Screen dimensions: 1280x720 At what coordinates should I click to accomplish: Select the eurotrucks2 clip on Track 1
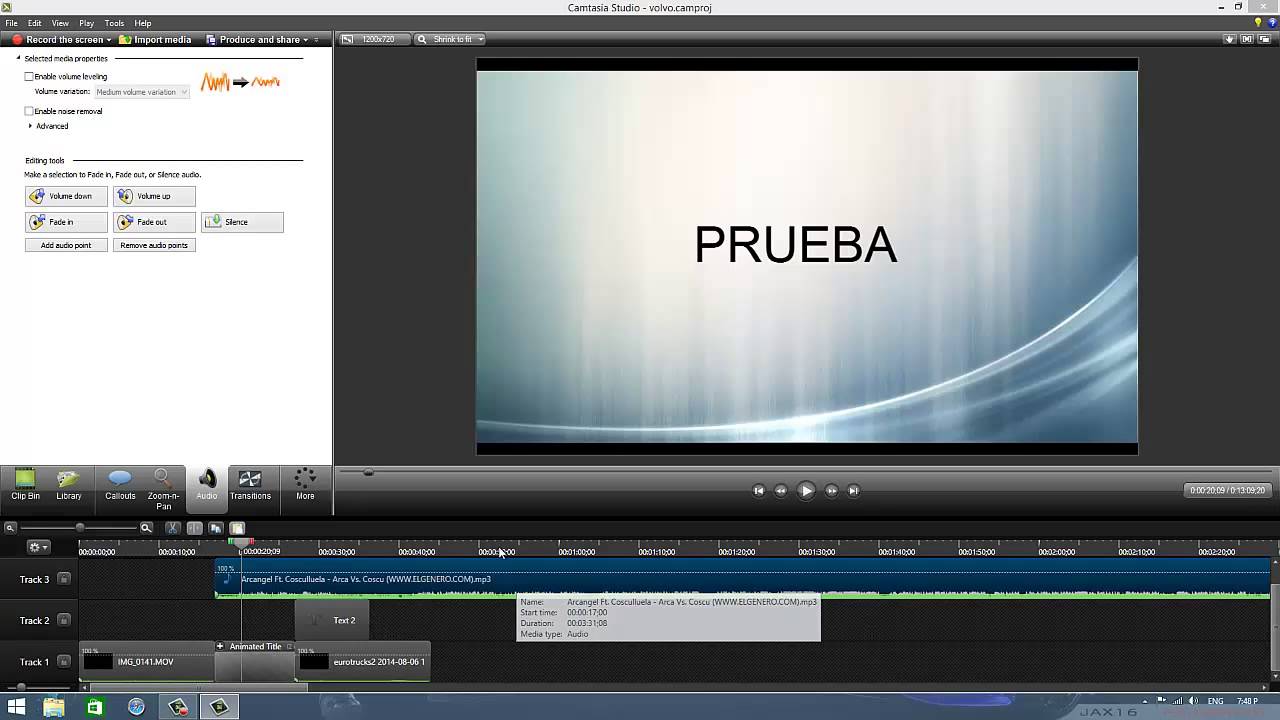click(363, 662)
